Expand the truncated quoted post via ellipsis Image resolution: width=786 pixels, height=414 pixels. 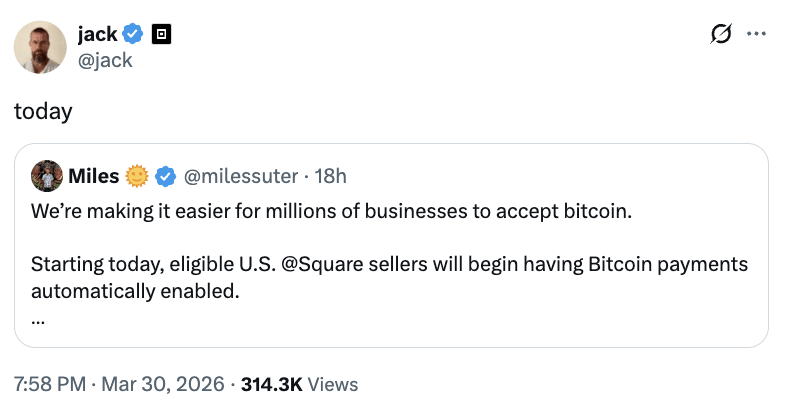(x=38, y=319)
